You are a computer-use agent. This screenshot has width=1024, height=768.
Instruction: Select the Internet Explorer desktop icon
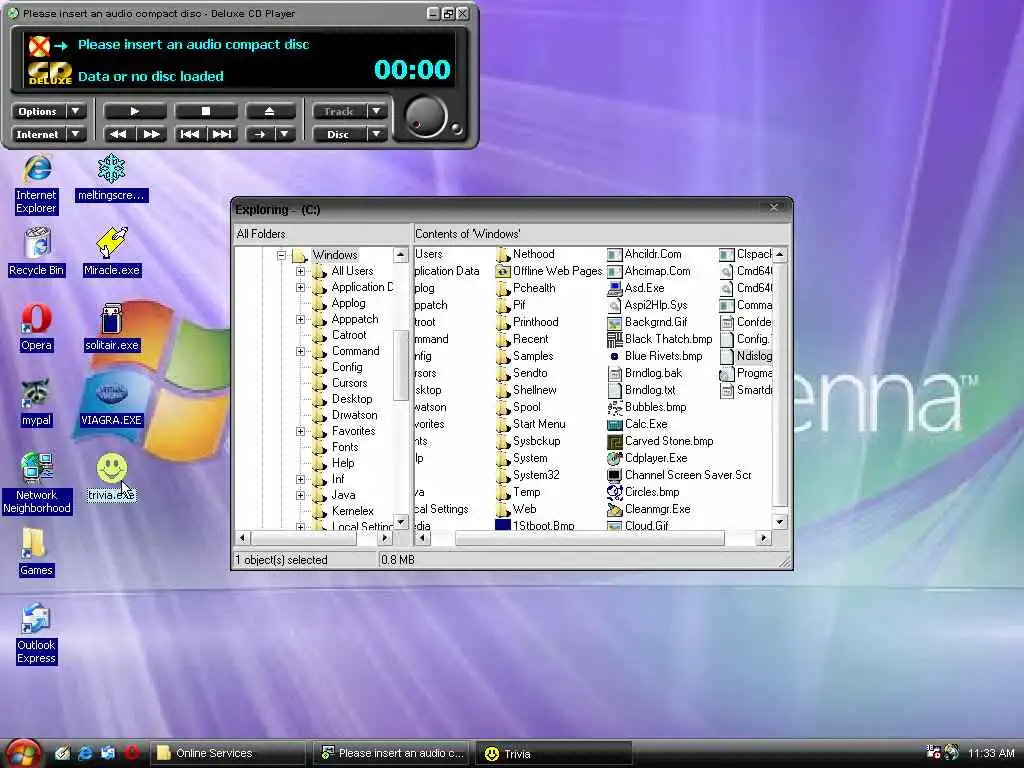tap(37, 184)
